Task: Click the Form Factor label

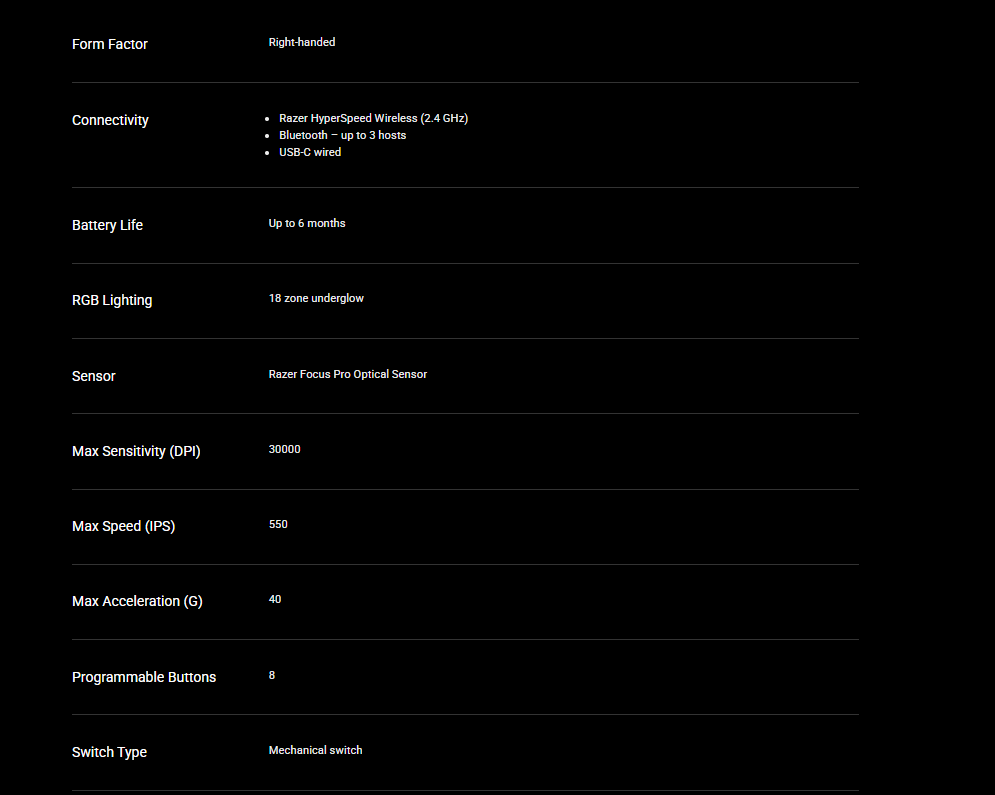Action: coord(110,44)
